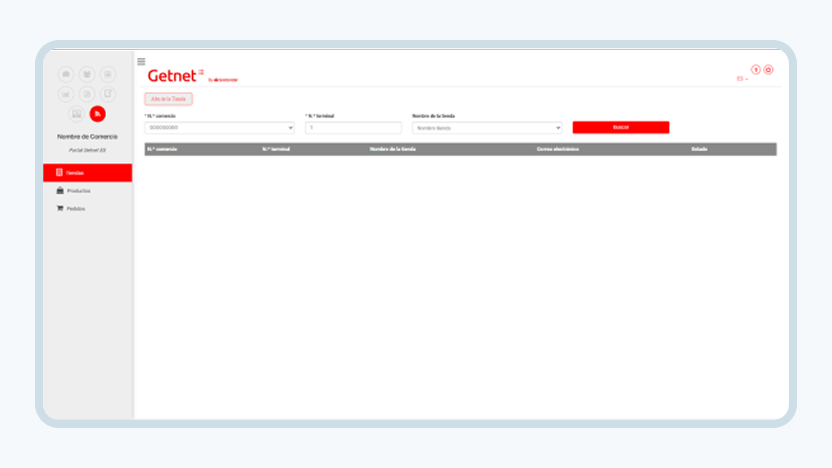Expand the Nombre de la tienda dropdown
The width and height of the screenshot is (832, 468).
487,128
